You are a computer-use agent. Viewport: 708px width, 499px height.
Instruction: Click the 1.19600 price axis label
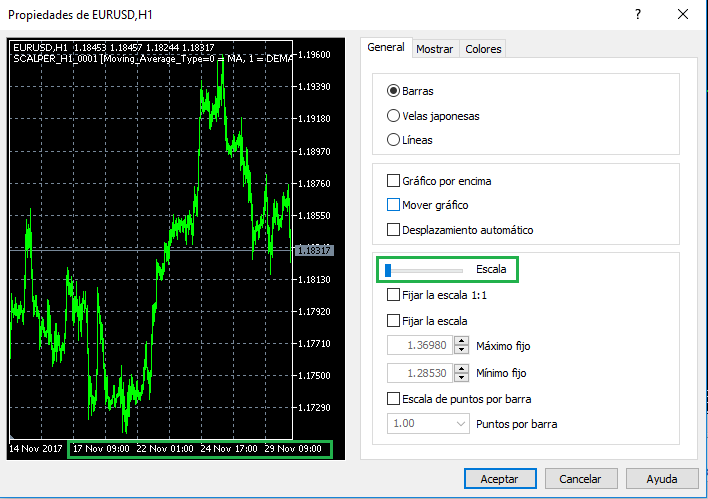pyautogui.click(x=315, y=55)
